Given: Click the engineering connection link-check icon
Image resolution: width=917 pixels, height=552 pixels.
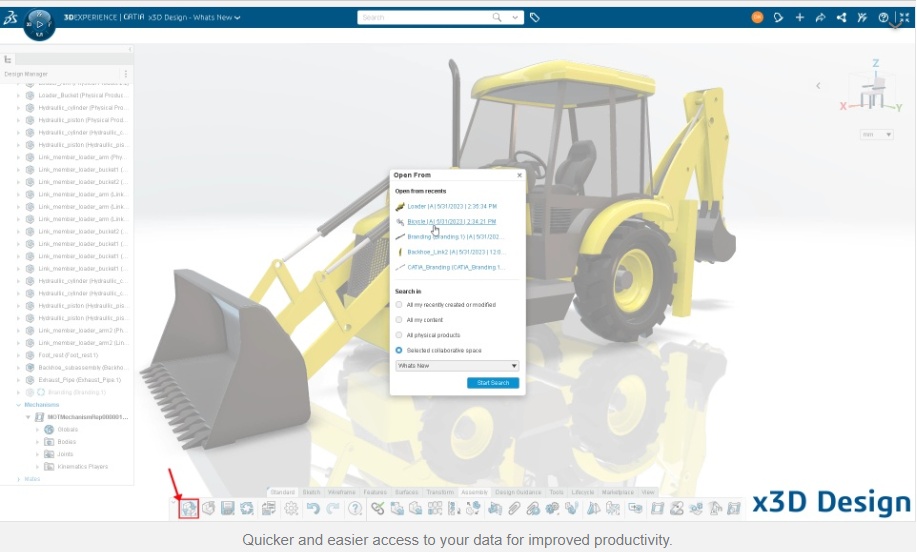Looking at the screenshot, I should [x=377, y=509].
